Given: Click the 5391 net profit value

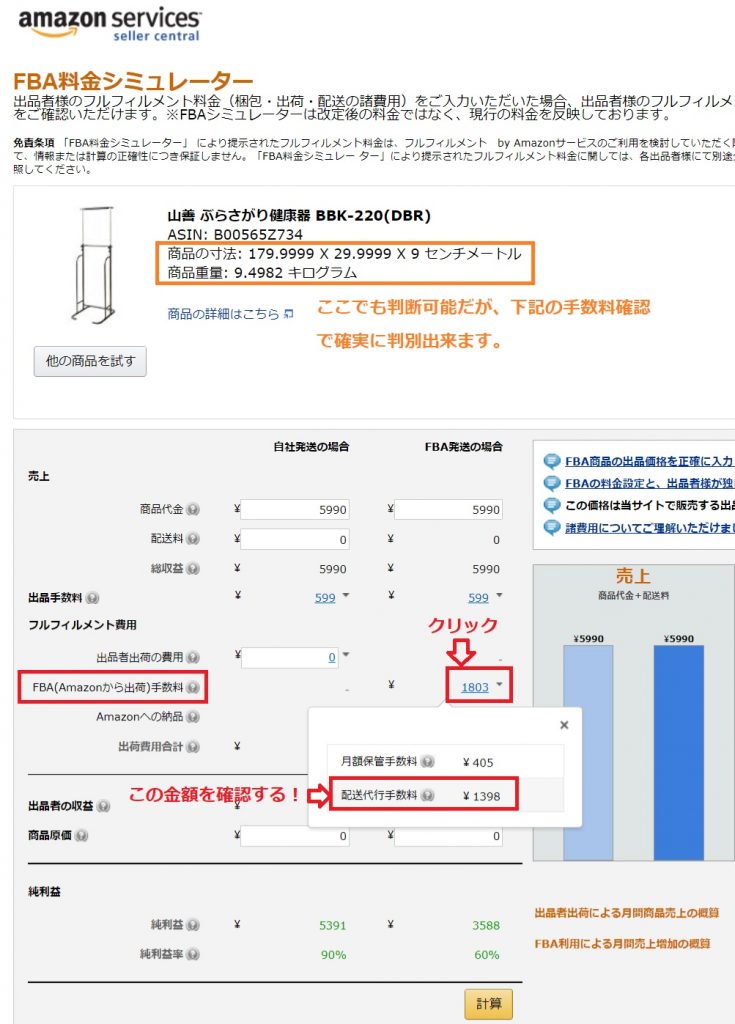Looking at the screenshot, I should [x=333, y=925].
